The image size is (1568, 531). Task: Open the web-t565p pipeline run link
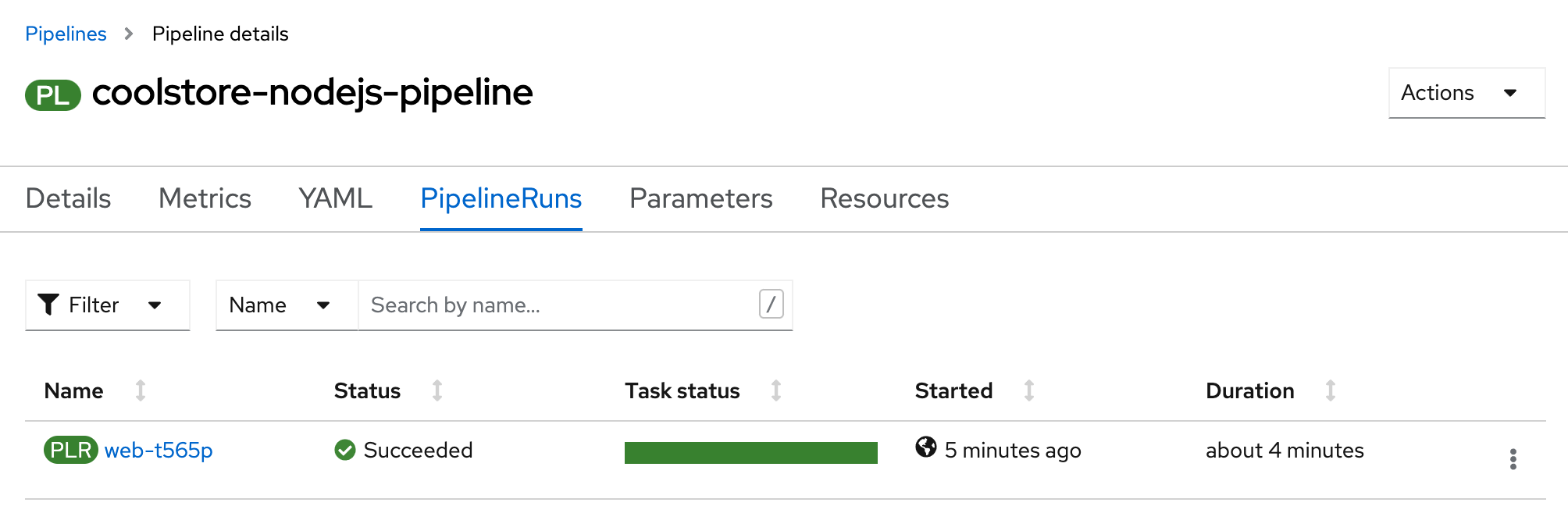[x=159, y=450]
